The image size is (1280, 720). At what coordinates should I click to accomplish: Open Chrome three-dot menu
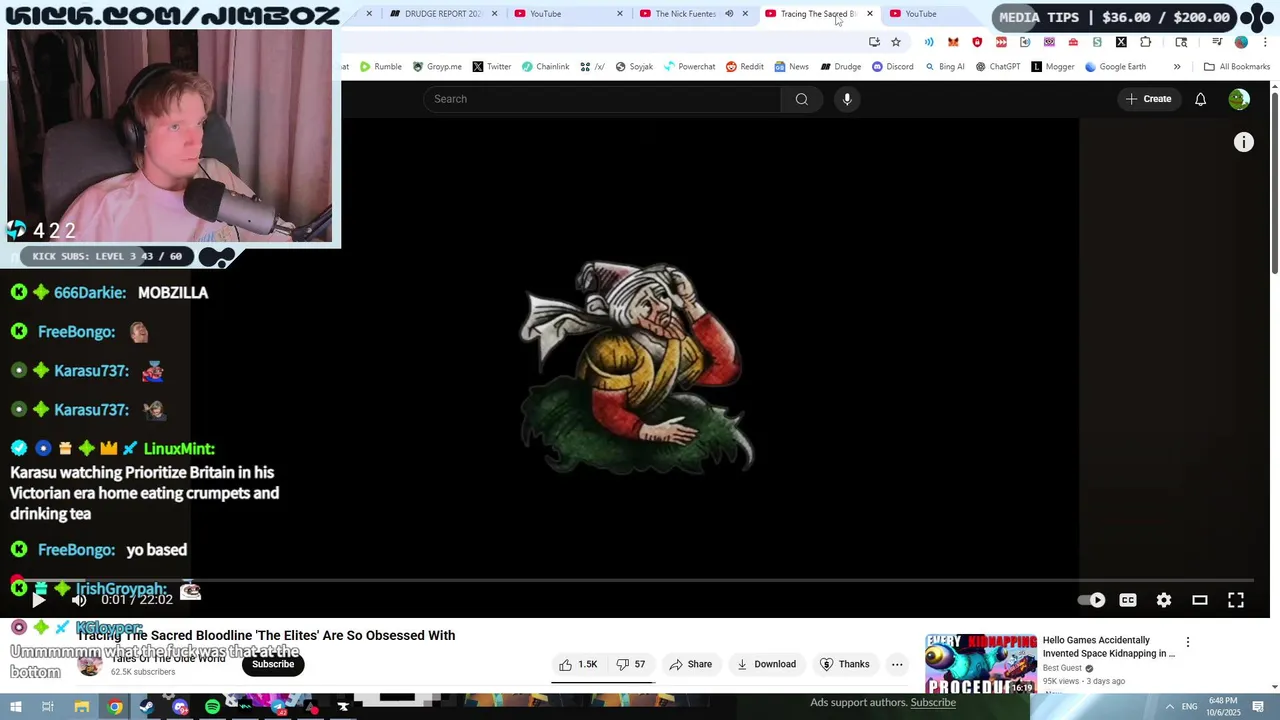point(1265,42)
